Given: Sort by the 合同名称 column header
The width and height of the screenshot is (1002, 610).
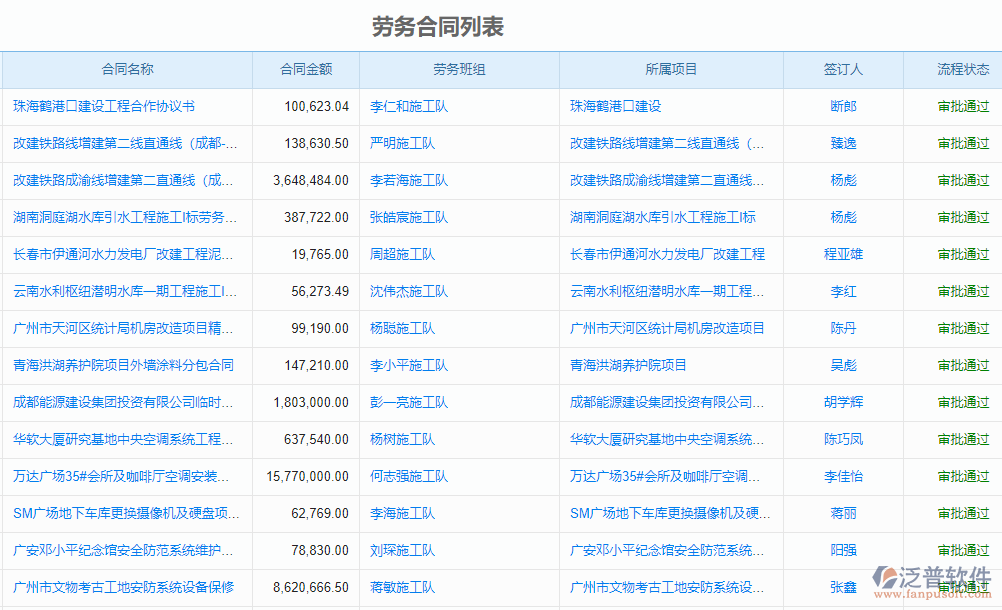Looking at the screenshot, I should point(128,69).
